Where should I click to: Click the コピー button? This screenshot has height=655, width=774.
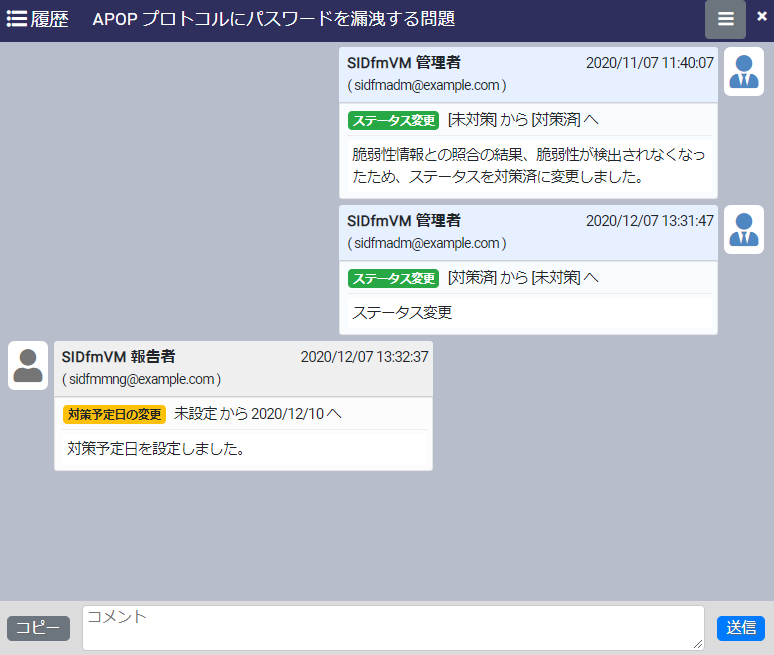(x=39, y=628)
